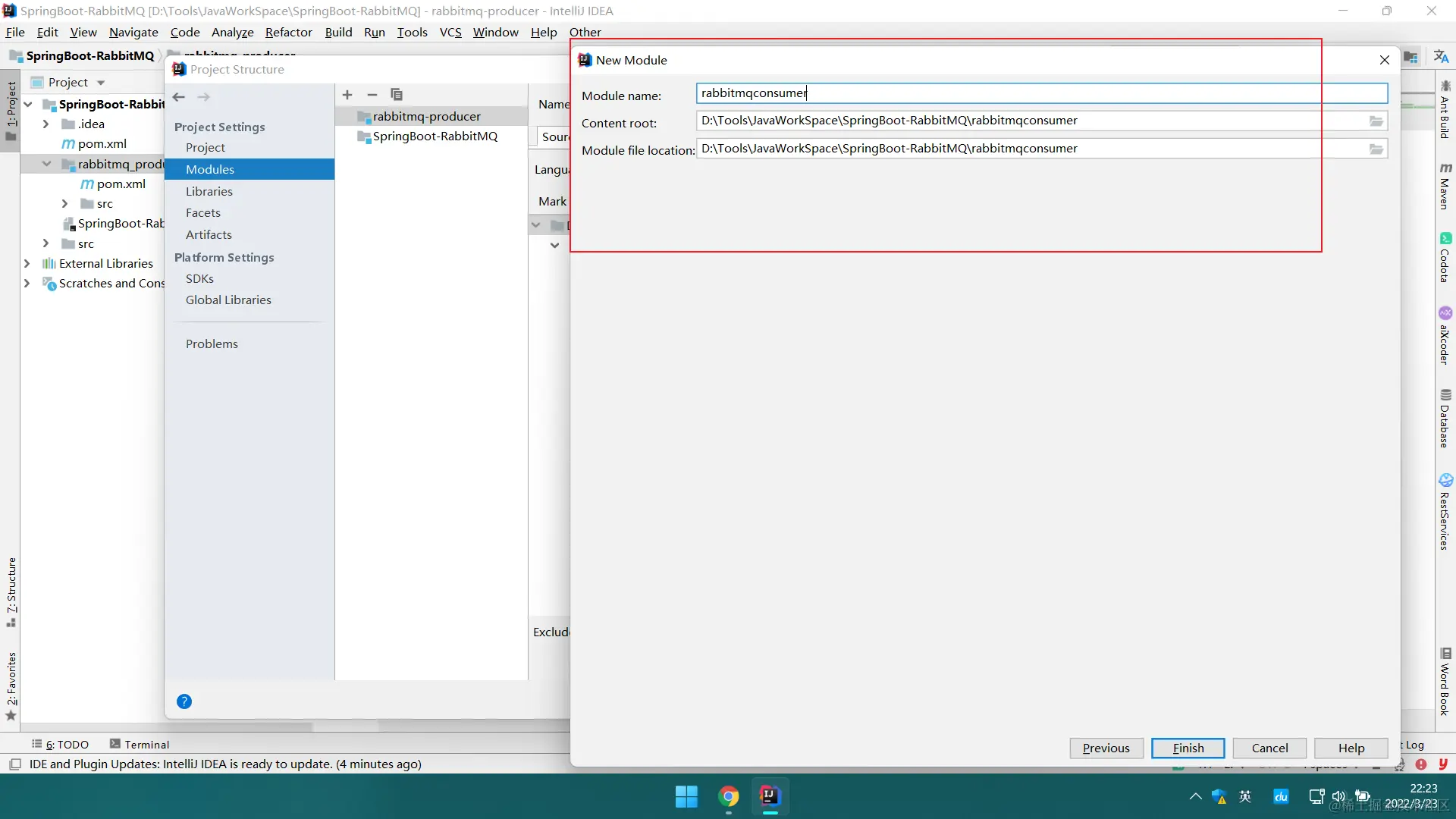Click the remove module minus icon
Screen dimensions: 1456x819
coord(372,95)
